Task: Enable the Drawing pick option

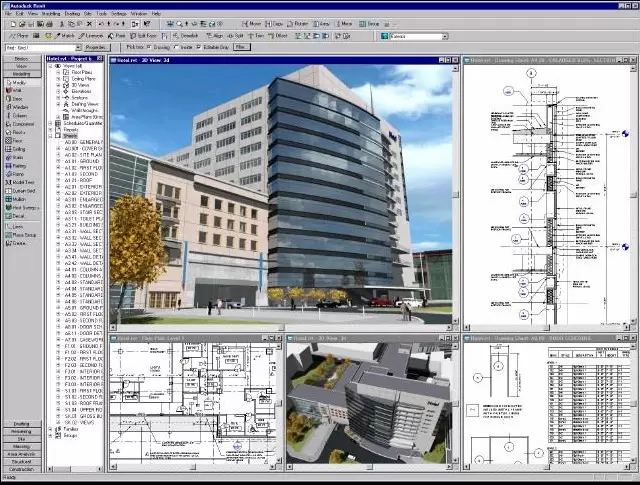Action: 150,47
